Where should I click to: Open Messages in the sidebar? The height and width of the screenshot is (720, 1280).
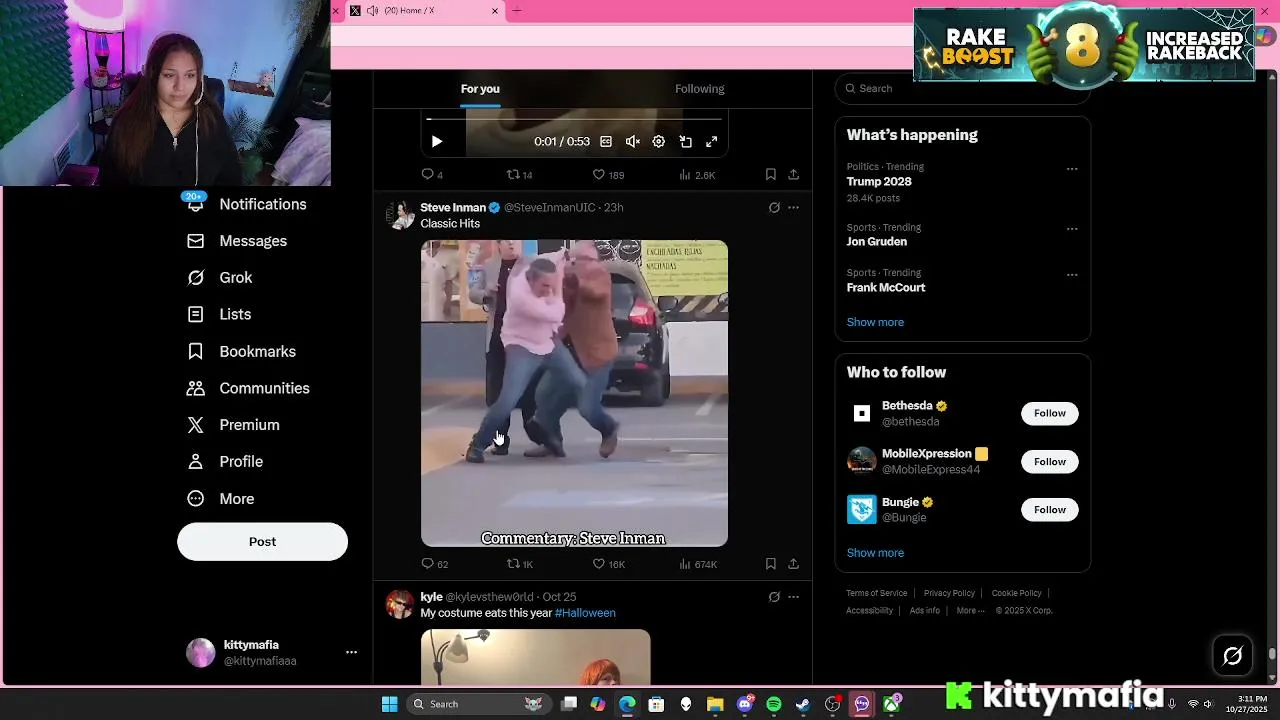click(237, 241)
